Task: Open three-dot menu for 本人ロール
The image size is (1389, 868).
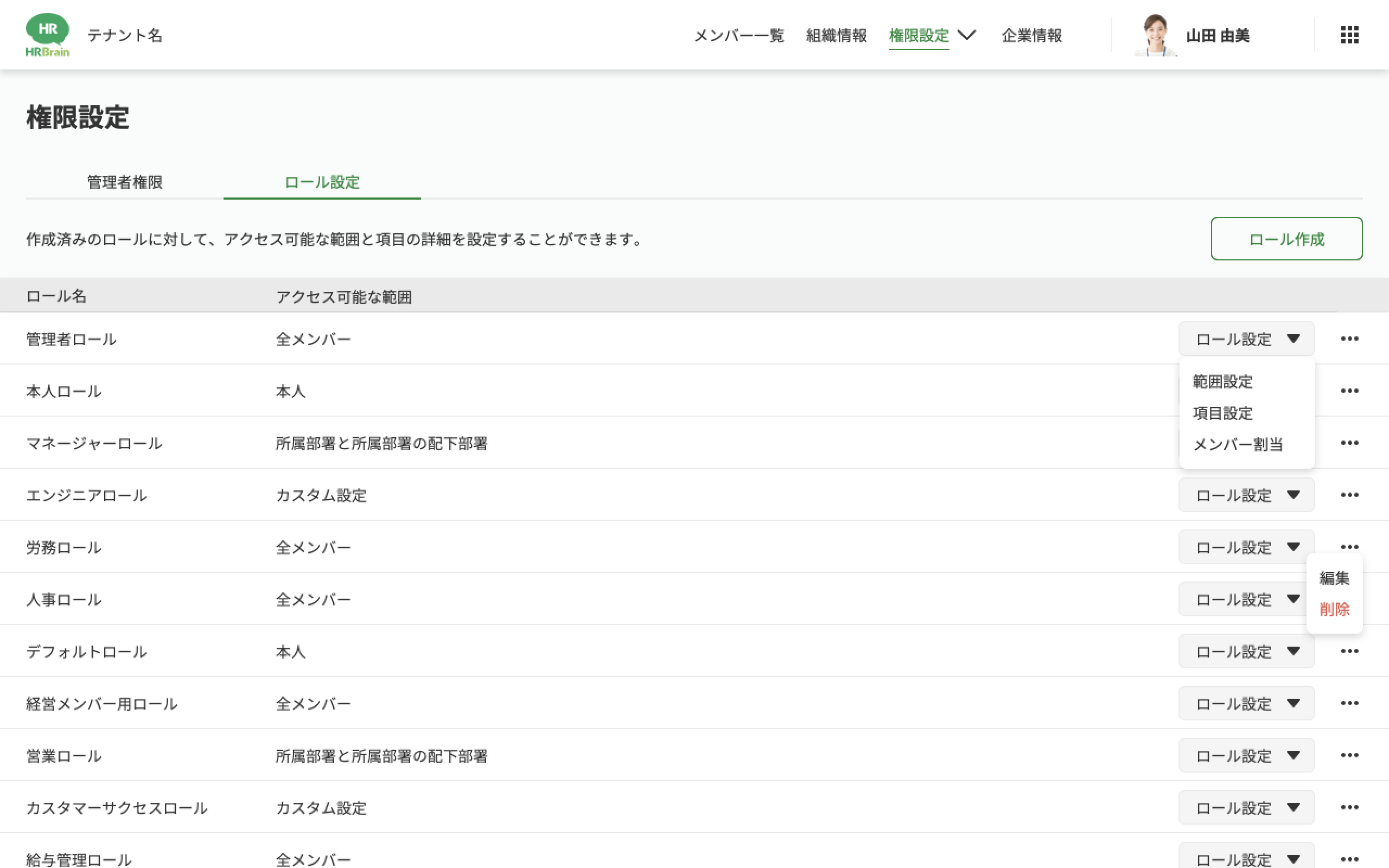Action: pyautogui.click(x=1349, y=391)
